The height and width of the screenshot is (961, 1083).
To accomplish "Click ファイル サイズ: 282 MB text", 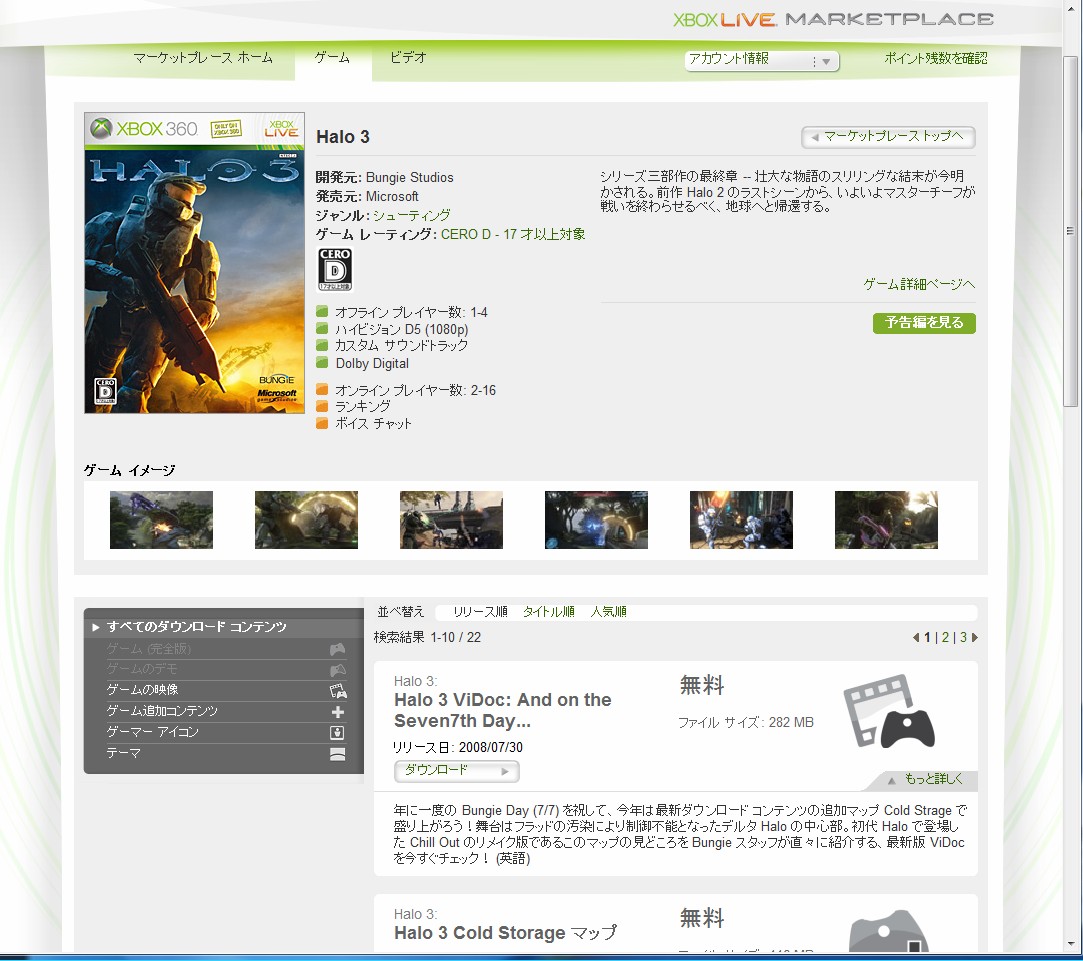I will [x=746, y=723].
